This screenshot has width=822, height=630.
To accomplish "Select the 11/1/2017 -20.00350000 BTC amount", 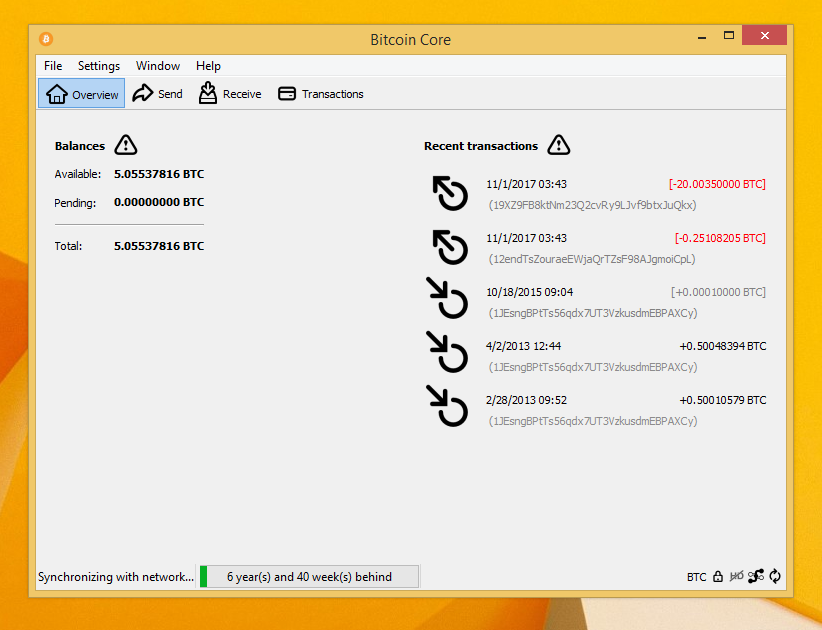I will point(717,184).
